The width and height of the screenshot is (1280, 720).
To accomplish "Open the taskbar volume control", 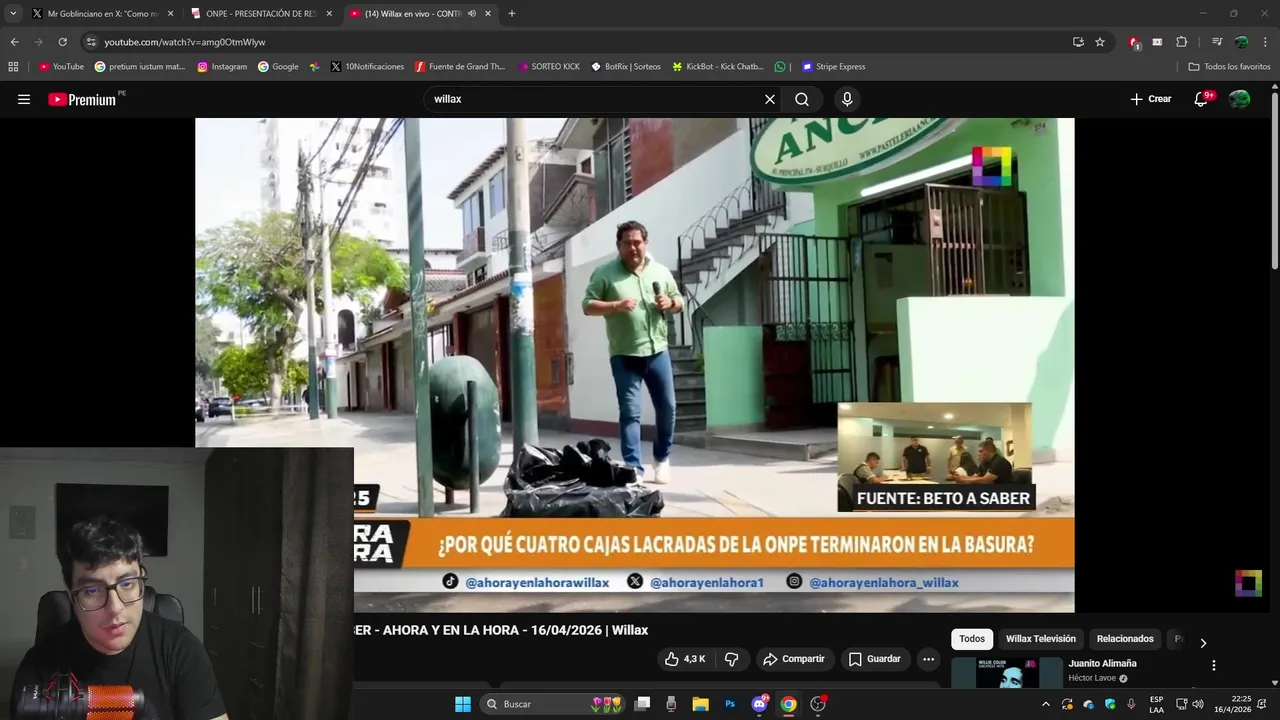I will tap(1198, 704).
